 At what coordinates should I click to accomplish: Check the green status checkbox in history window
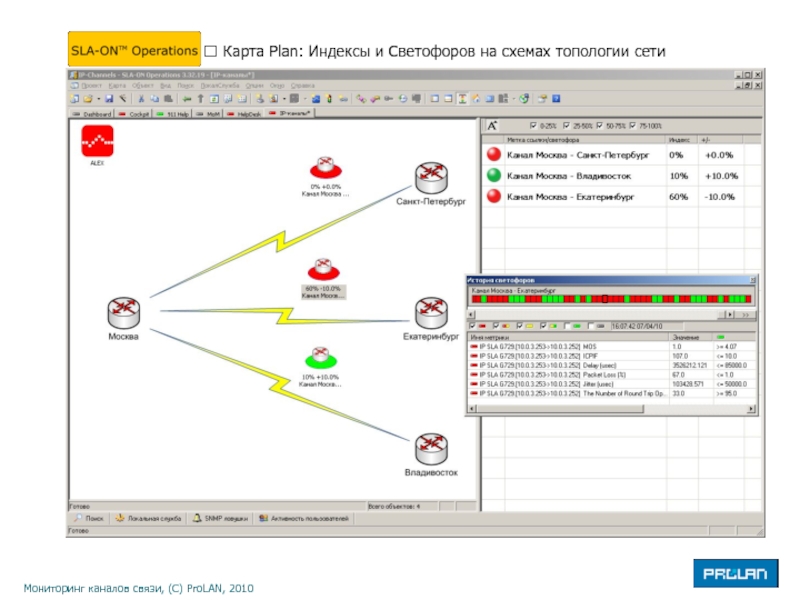coord(567,326)
